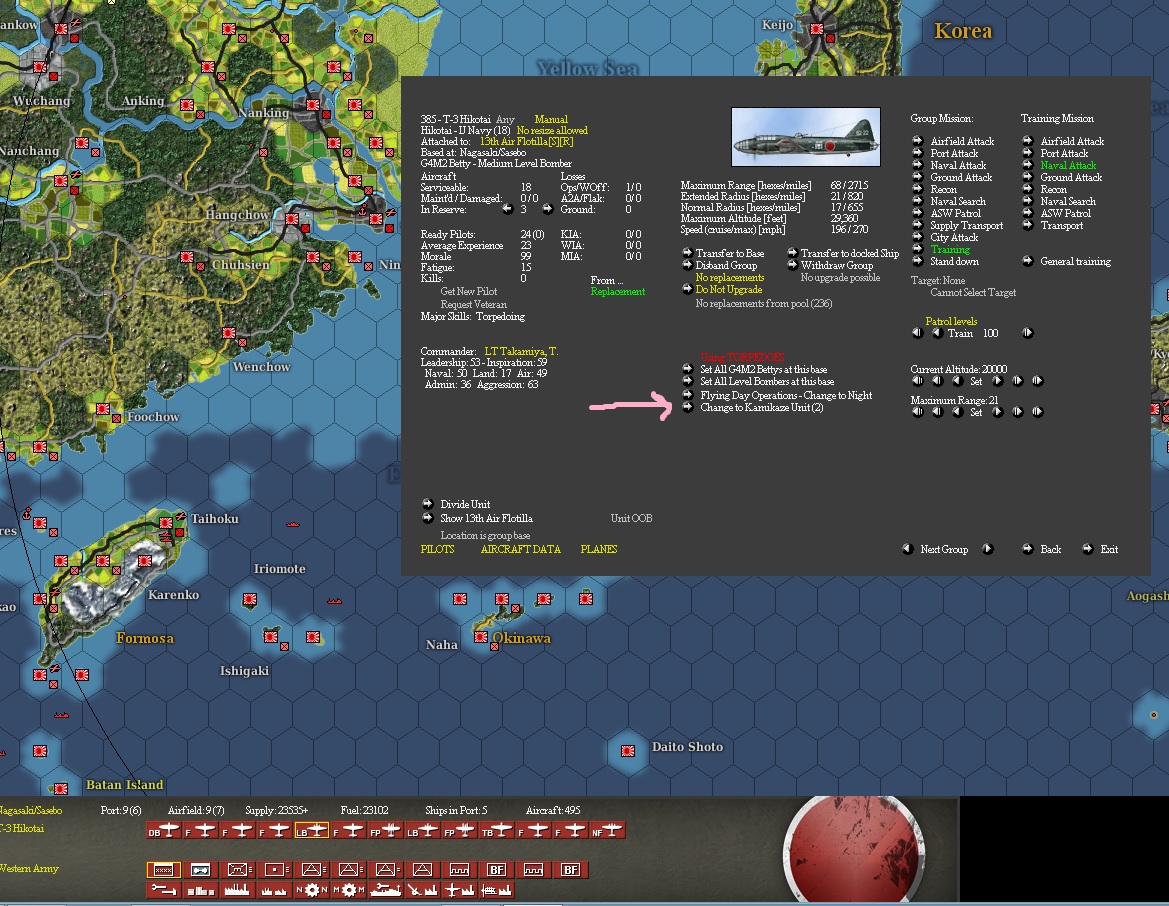The width and height of the screenshot is (1169, 906).
Task: Set group mission to Port Attack
Action: tap(918, 152)
